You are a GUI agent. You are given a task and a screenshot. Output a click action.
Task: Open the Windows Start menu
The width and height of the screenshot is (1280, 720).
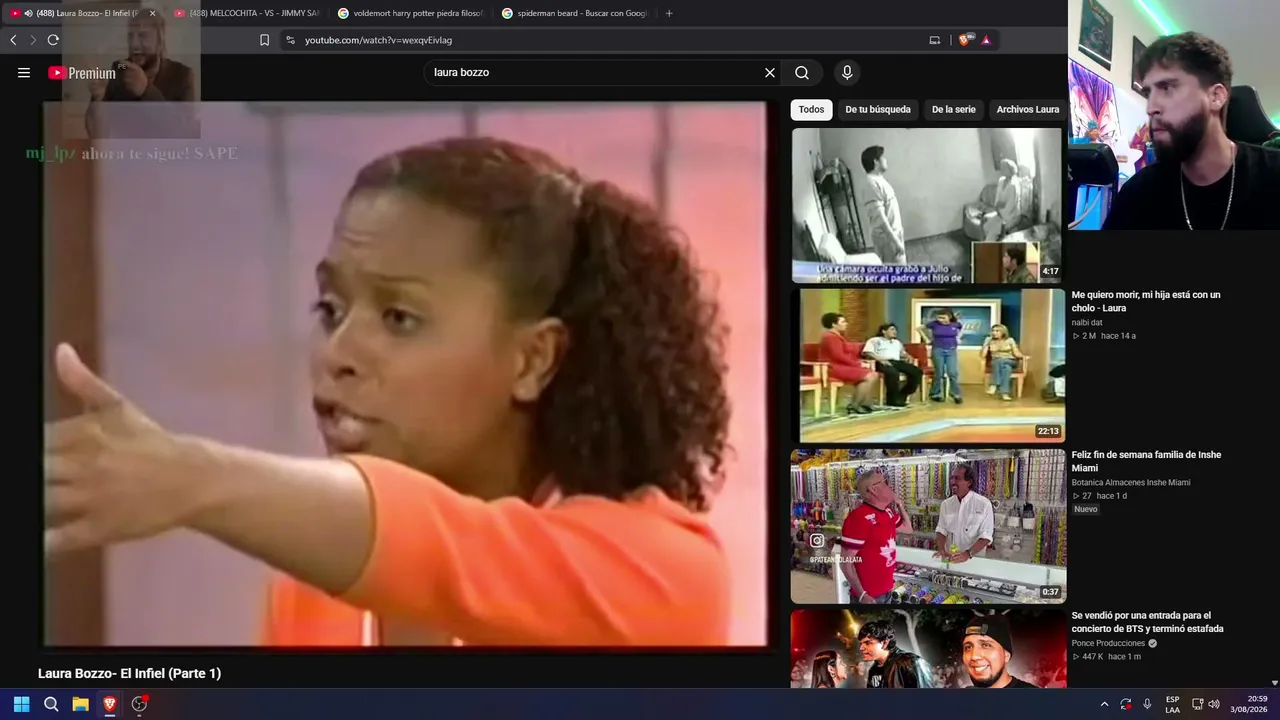point(21,704)
